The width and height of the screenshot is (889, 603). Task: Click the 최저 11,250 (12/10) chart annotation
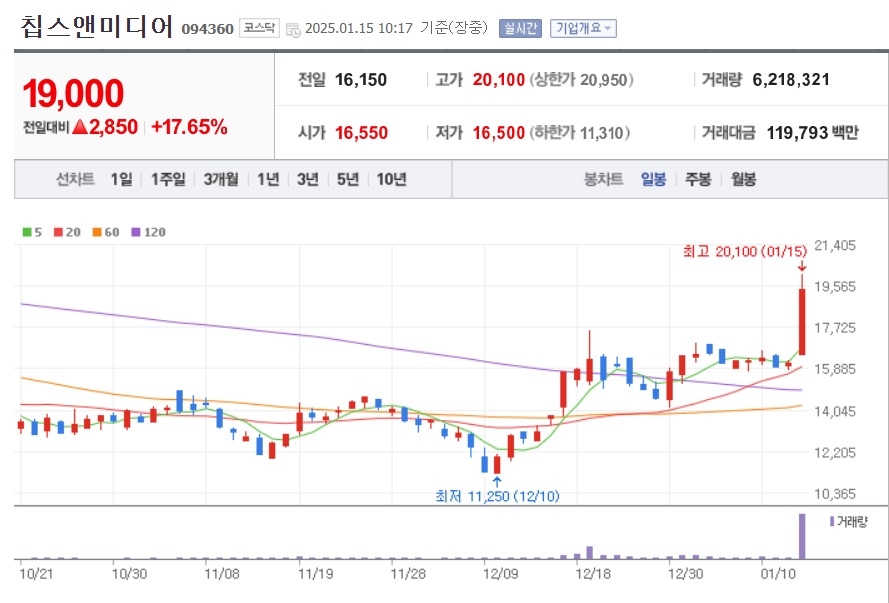(x=497, y=496)
